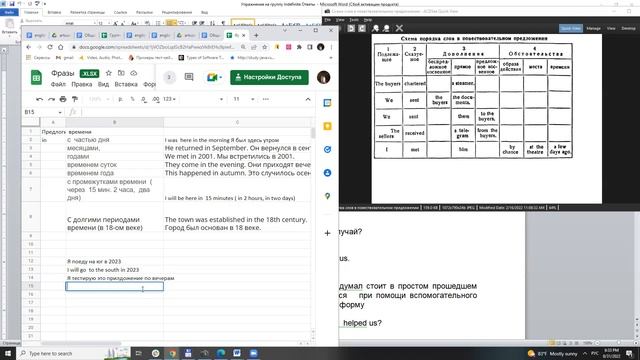Check cloud save status icon

(x=133, y=73)
